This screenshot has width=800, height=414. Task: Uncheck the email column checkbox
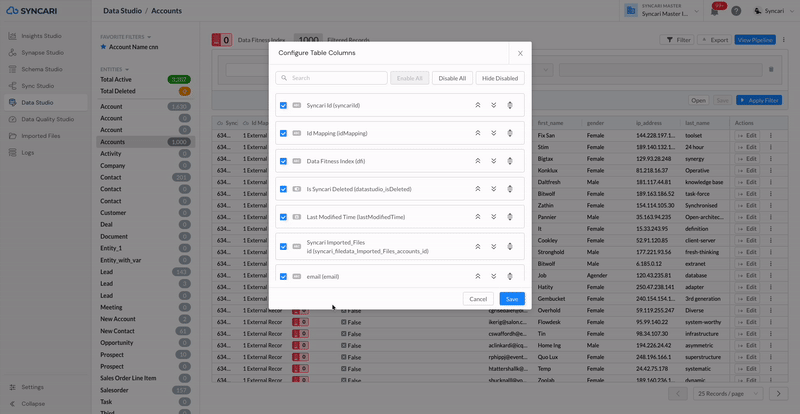283,276
